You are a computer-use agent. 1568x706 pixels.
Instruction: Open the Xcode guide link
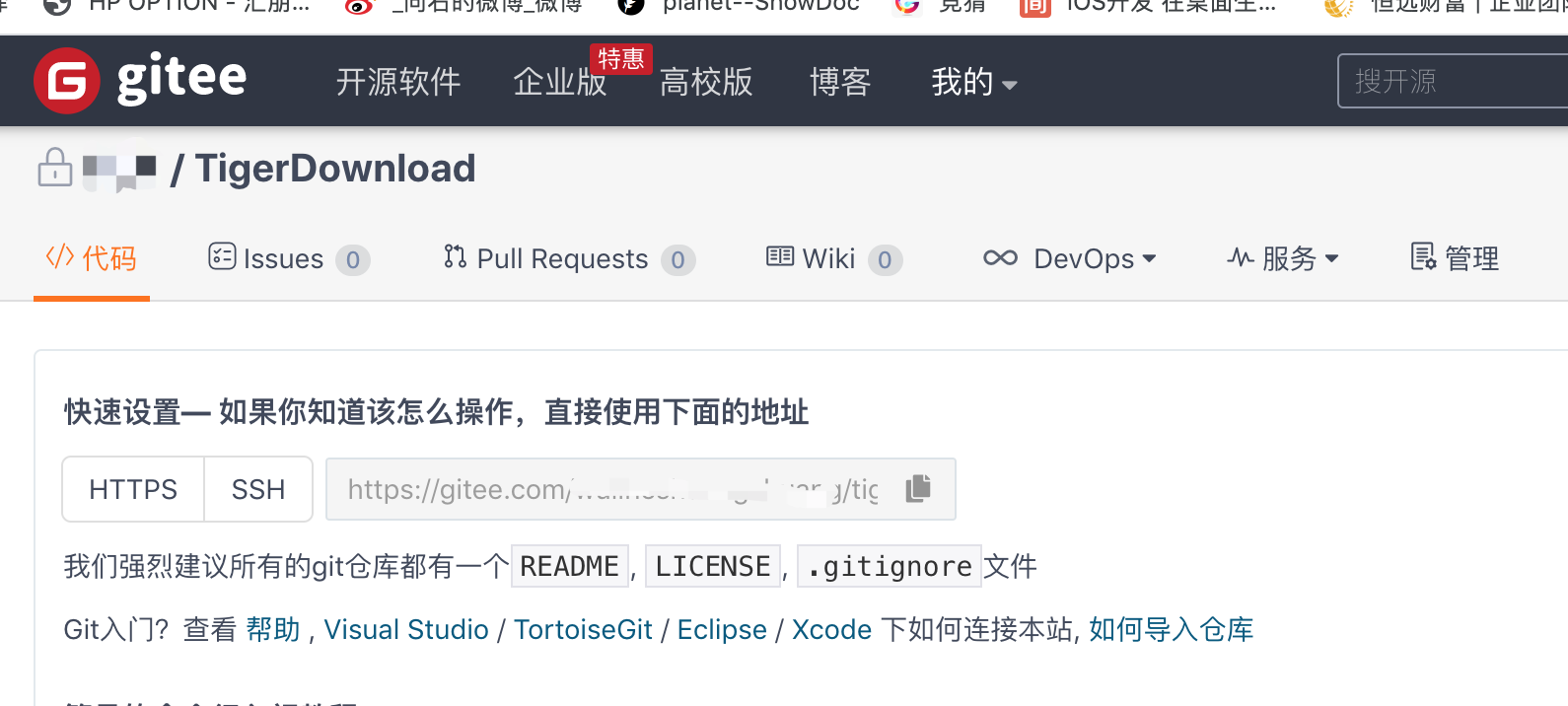831,629
